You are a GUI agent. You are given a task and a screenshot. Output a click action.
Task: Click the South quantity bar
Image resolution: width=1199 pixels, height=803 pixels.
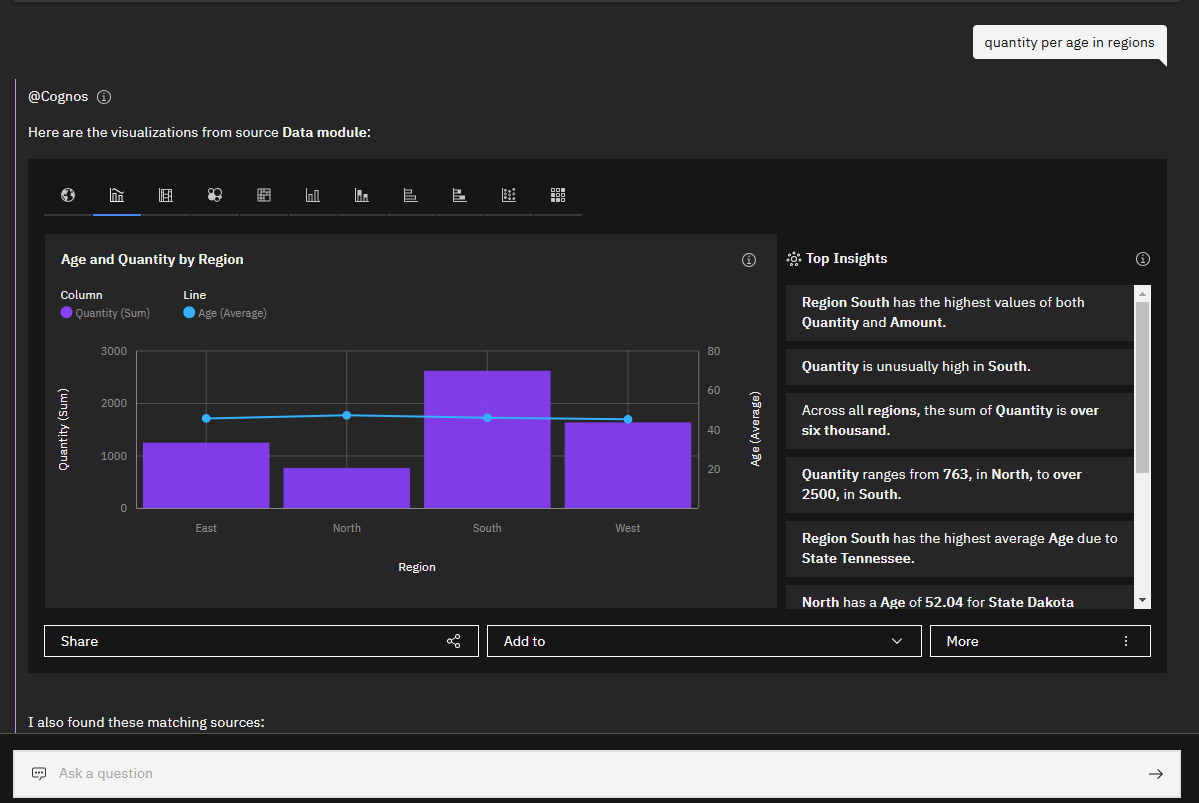pyautogui.click(x=487, y=440)
